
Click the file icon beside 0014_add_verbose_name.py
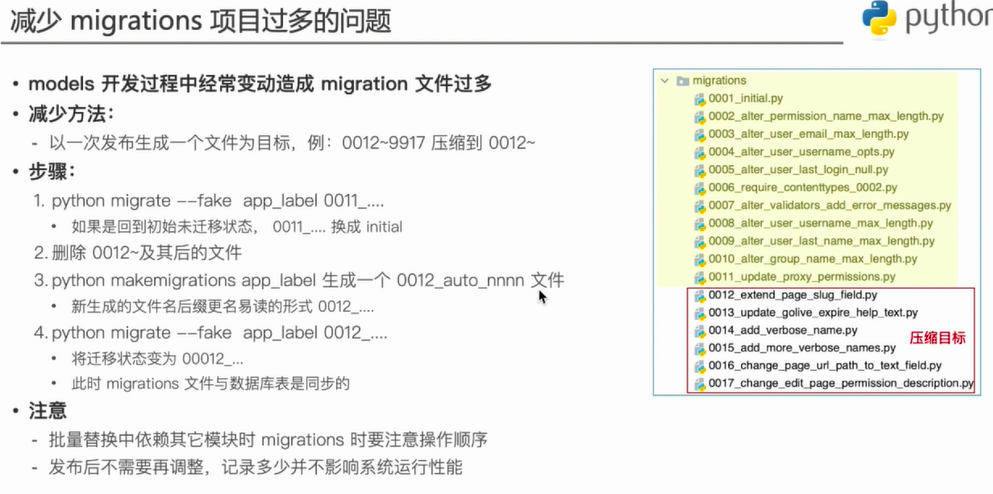tap(700, 331)
